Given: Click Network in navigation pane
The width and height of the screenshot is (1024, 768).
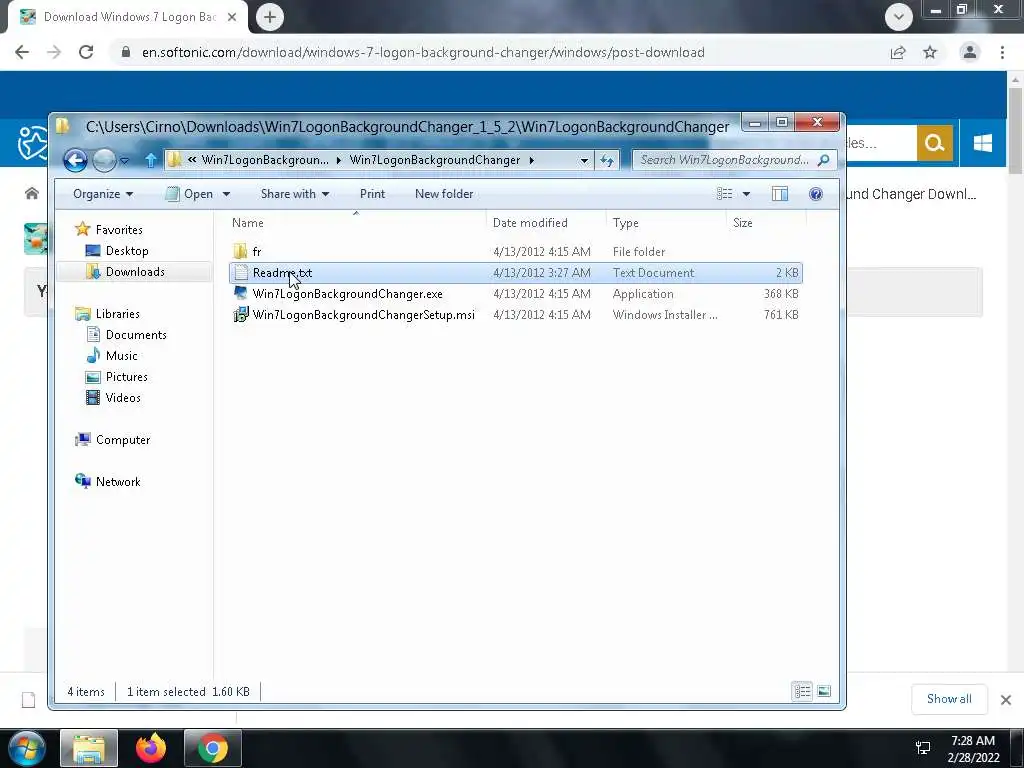Looking at the screenshot, I should click(x=118, y=482).
